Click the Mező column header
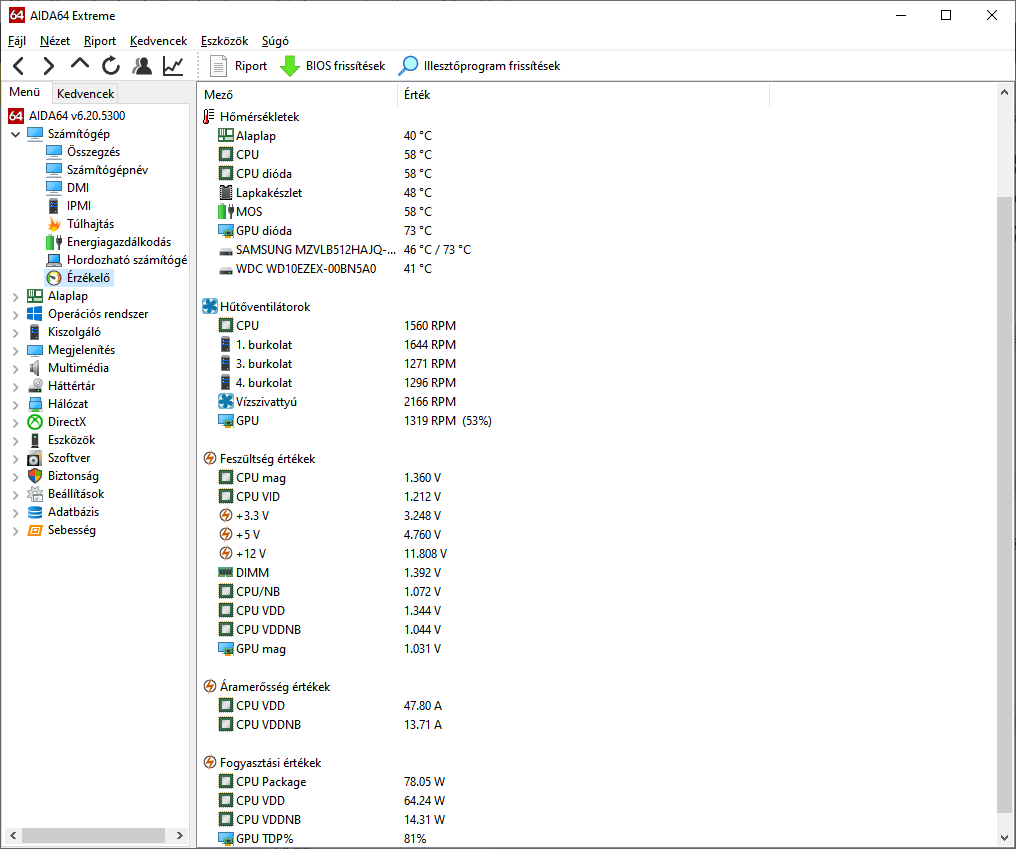 (297, 95)
